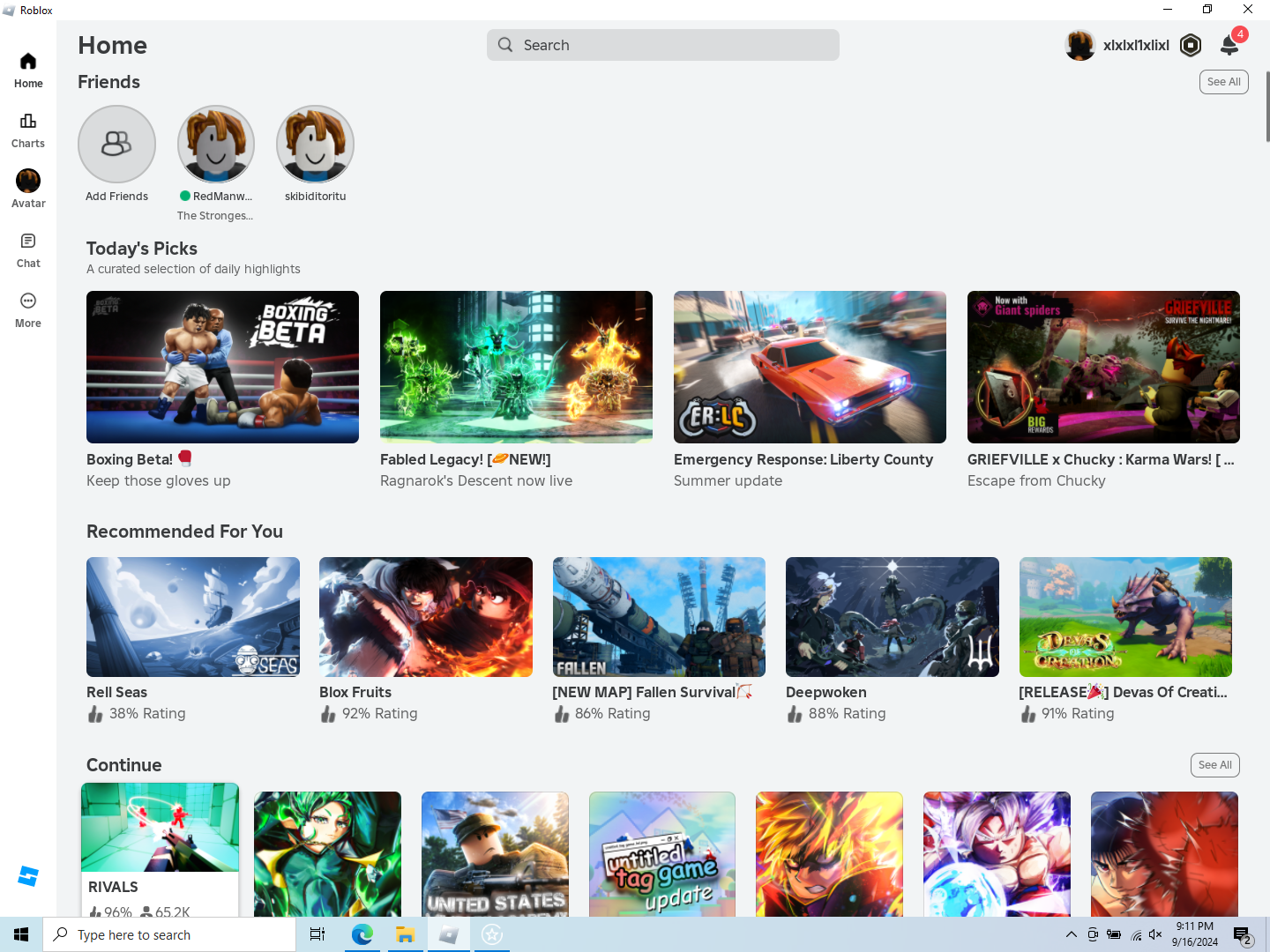Open profile picture next to xlxlxl1xlixl

tap(1080, 45)
